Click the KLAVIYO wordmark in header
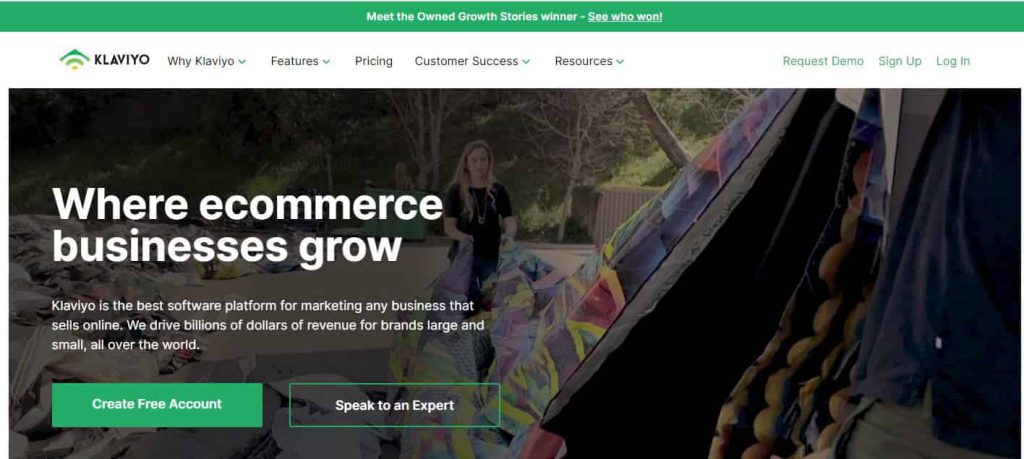The height and width of the screenshot is (459, 1024). [121, 60]
